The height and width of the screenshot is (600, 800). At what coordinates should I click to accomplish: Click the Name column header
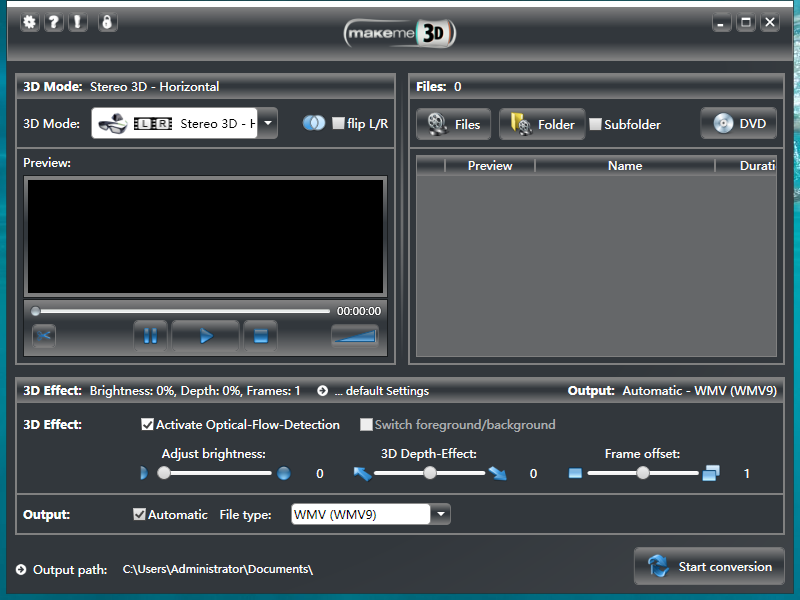625,166
